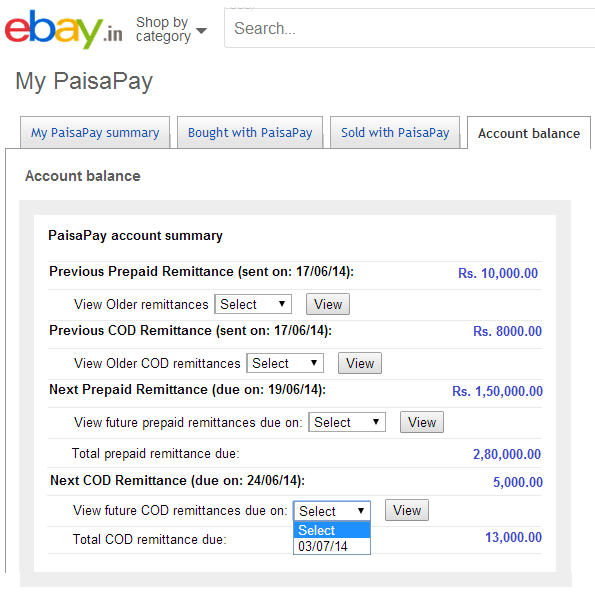Pick the highlighted Select option in list

tap(332, 530)
